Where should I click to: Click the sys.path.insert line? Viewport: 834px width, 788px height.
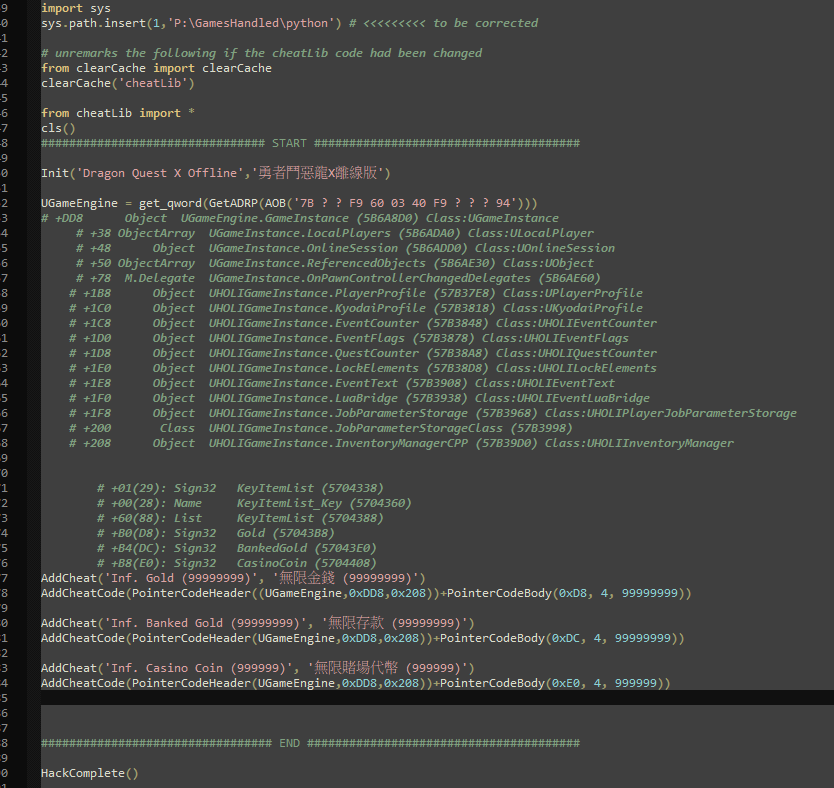point(289,23)
